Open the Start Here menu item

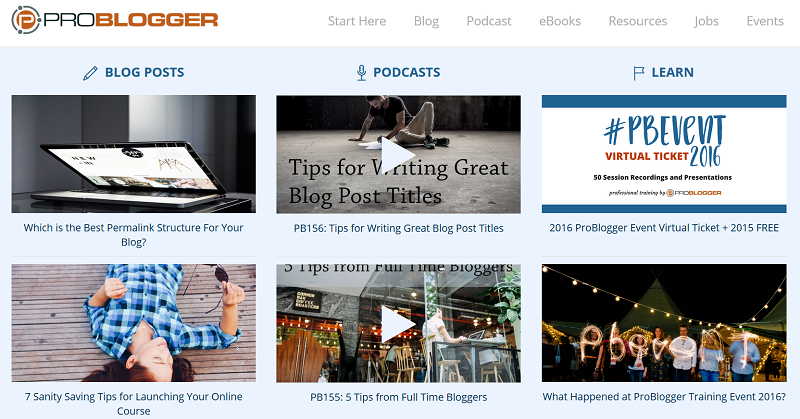pos(357,21)
